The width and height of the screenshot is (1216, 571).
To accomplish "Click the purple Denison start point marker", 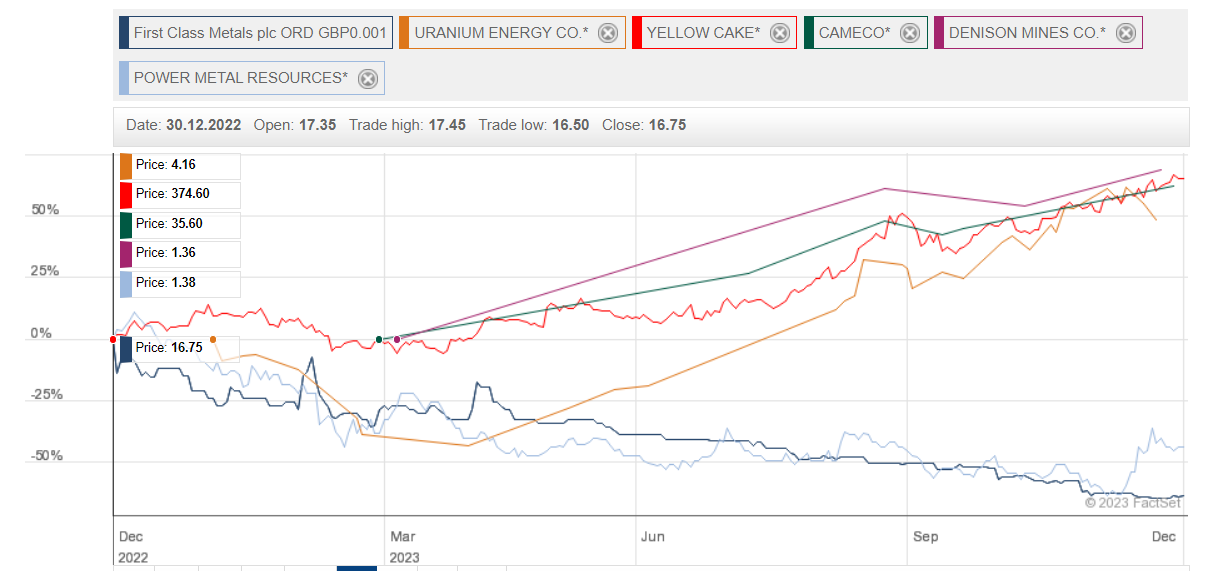I will pyautogui.click(x=397, y=339).
